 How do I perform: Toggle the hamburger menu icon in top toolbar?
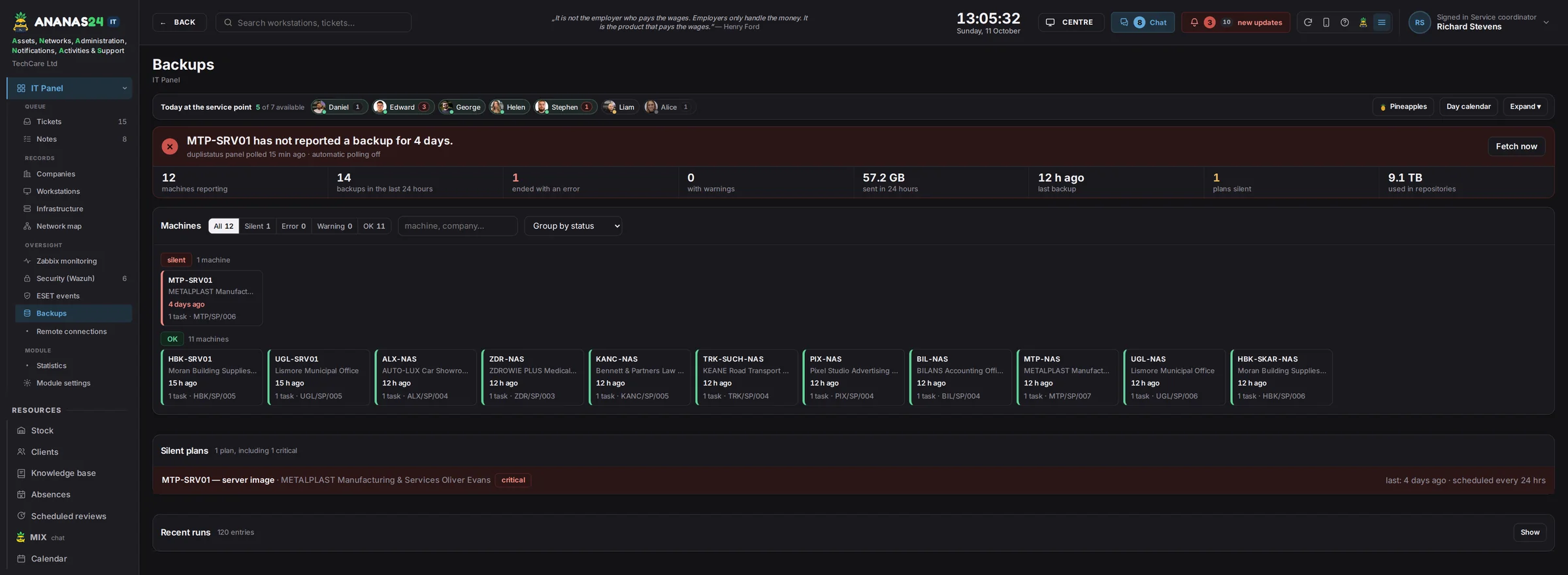click(1382, 22)
